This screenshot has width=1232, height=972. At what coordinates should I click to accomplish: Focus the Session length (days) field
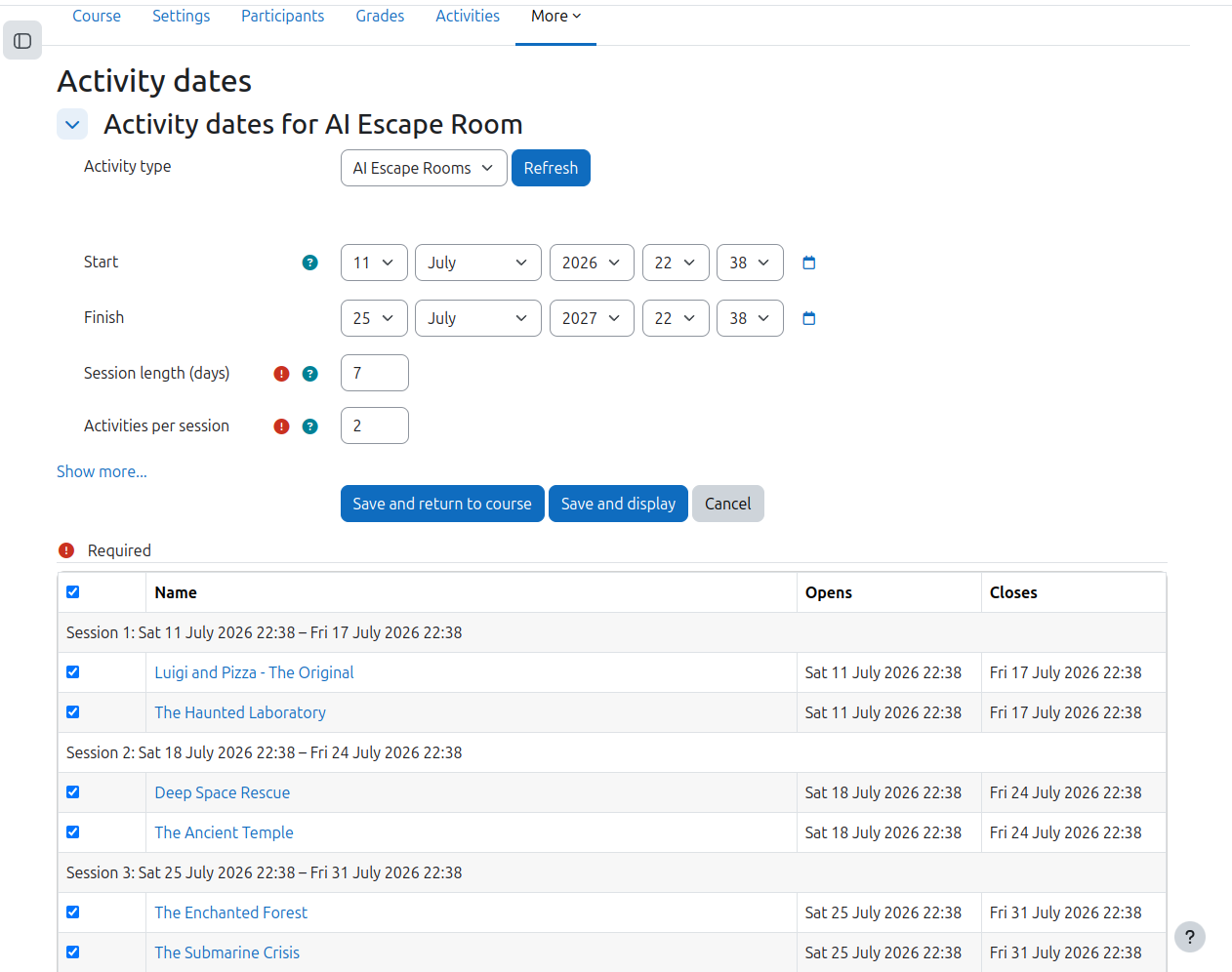click(x=375, y=373)
